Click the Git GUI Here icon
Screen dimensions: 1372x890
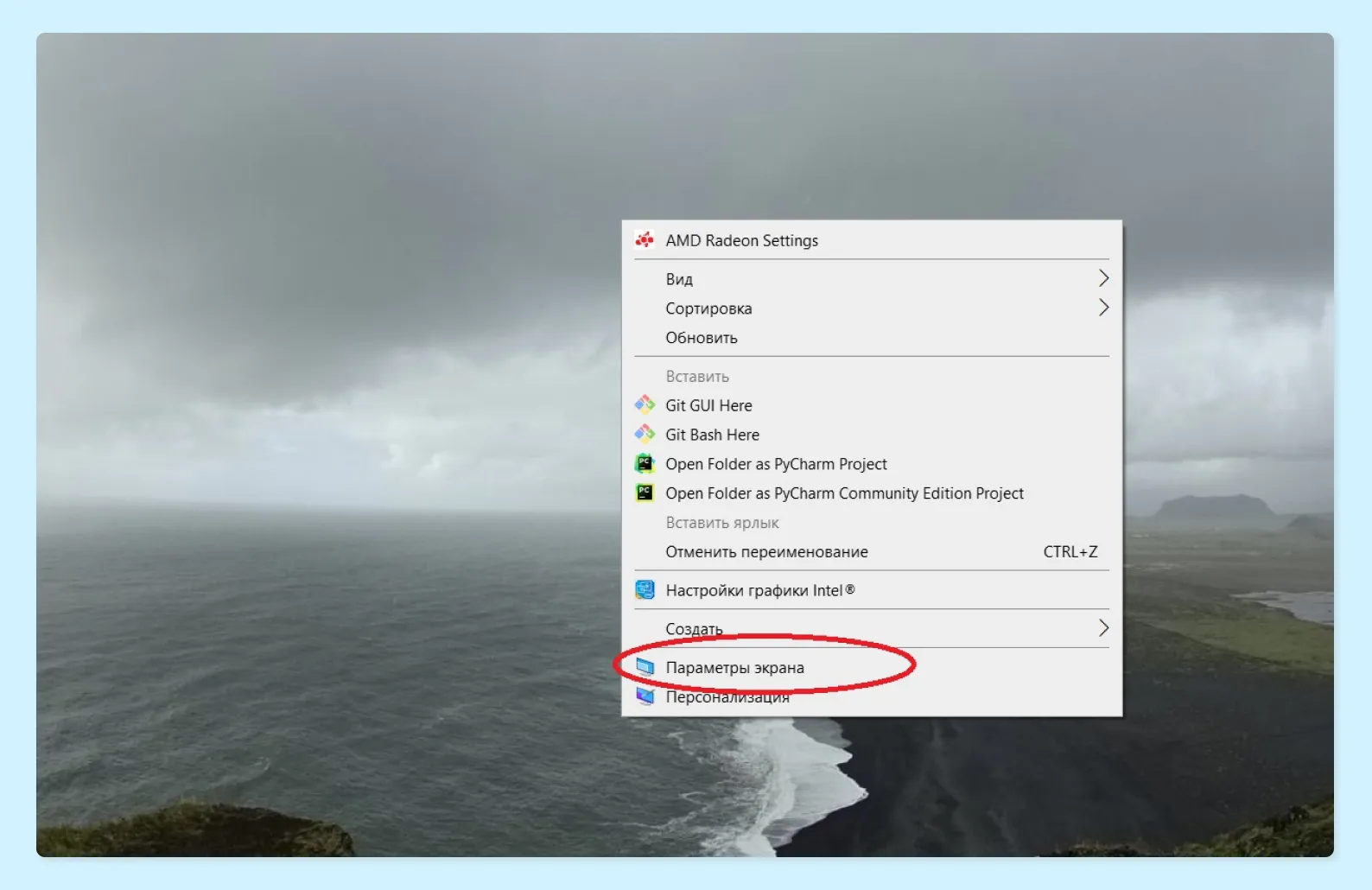pyautogui.click(x=645, y=404)
